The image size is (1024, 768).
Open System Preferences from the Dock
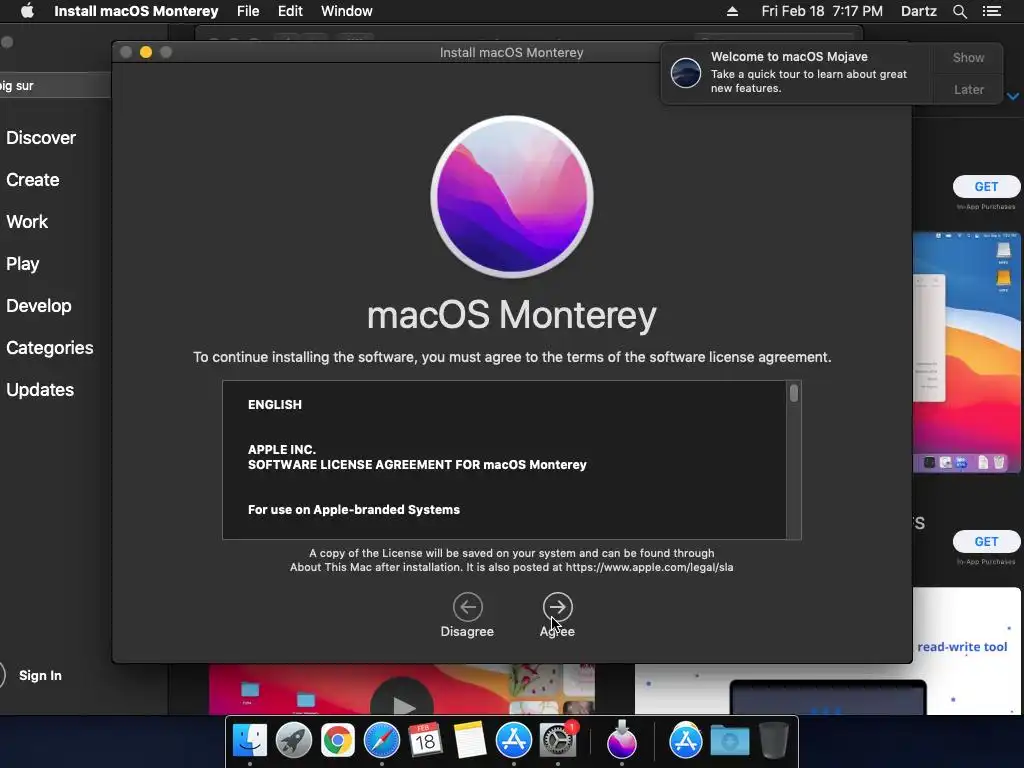pos(558,741)
